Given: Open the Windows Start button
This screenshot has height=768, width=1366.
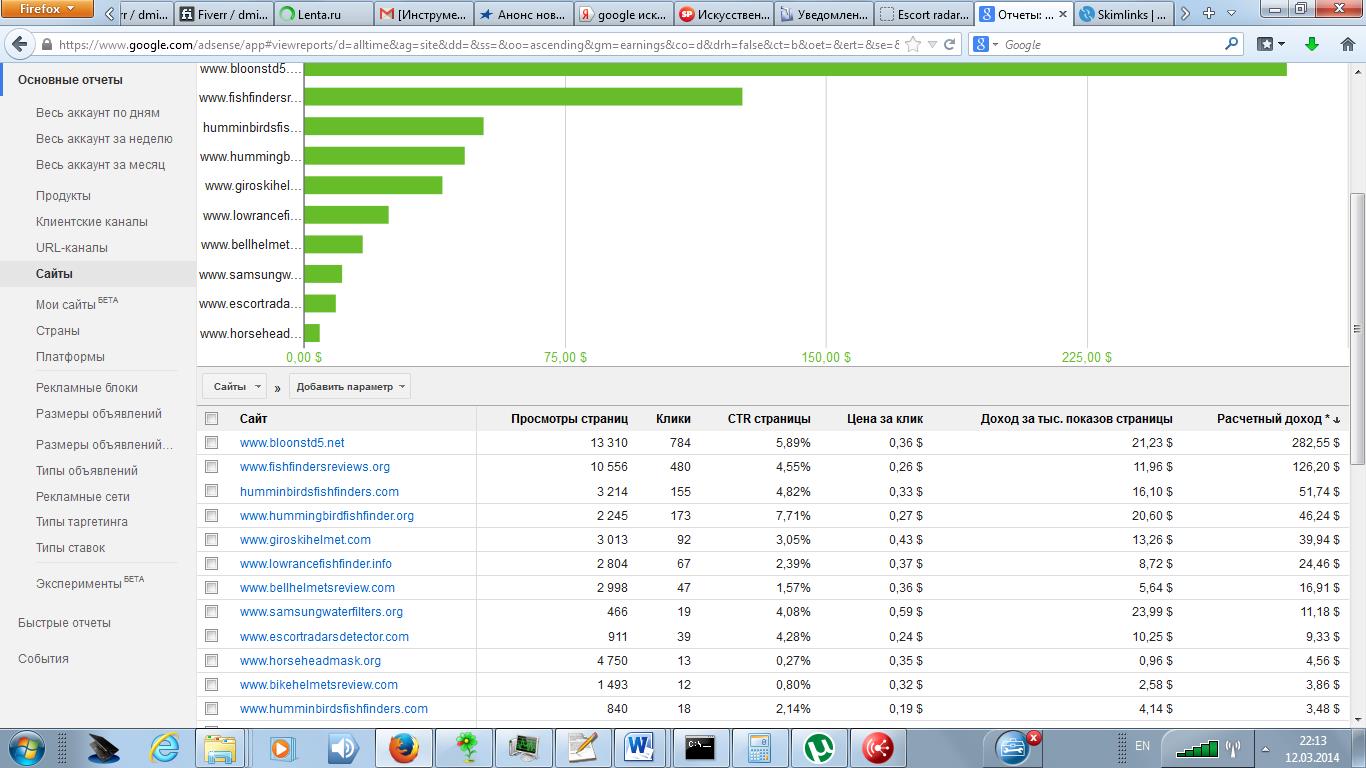Looking at the screenshot, I should coord(25,747).
